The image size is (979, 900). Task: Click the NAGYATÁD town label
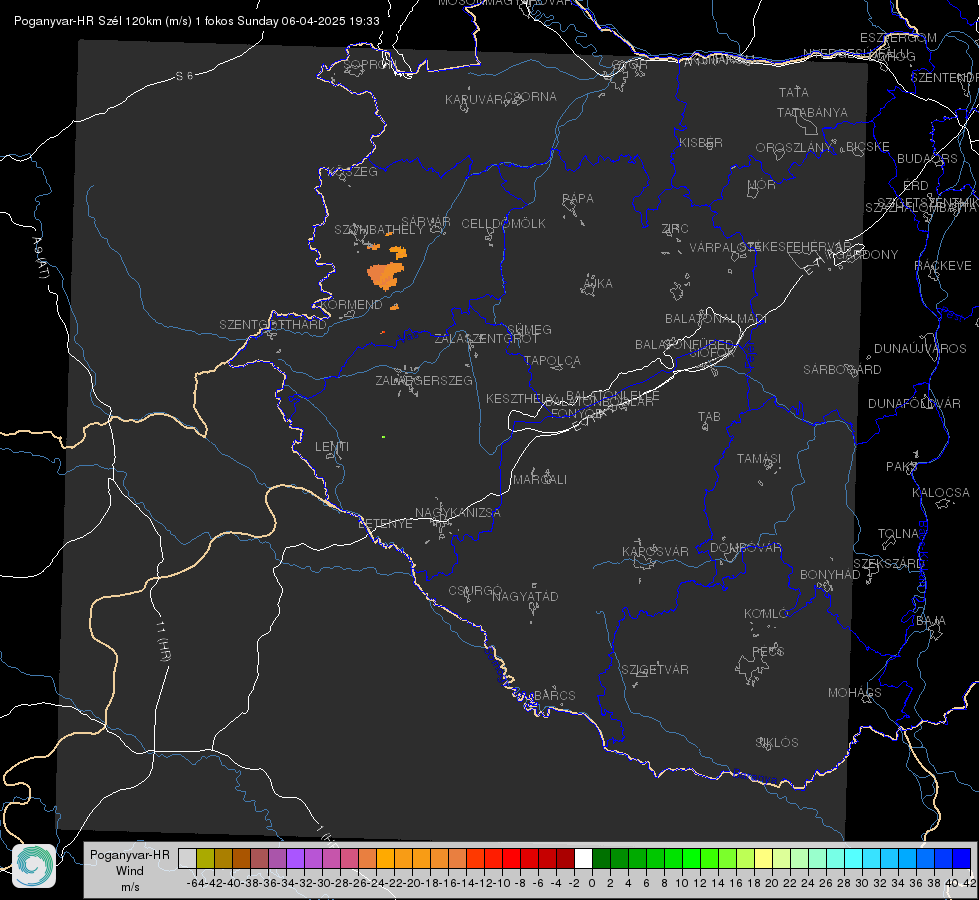(x=525, y=596)
